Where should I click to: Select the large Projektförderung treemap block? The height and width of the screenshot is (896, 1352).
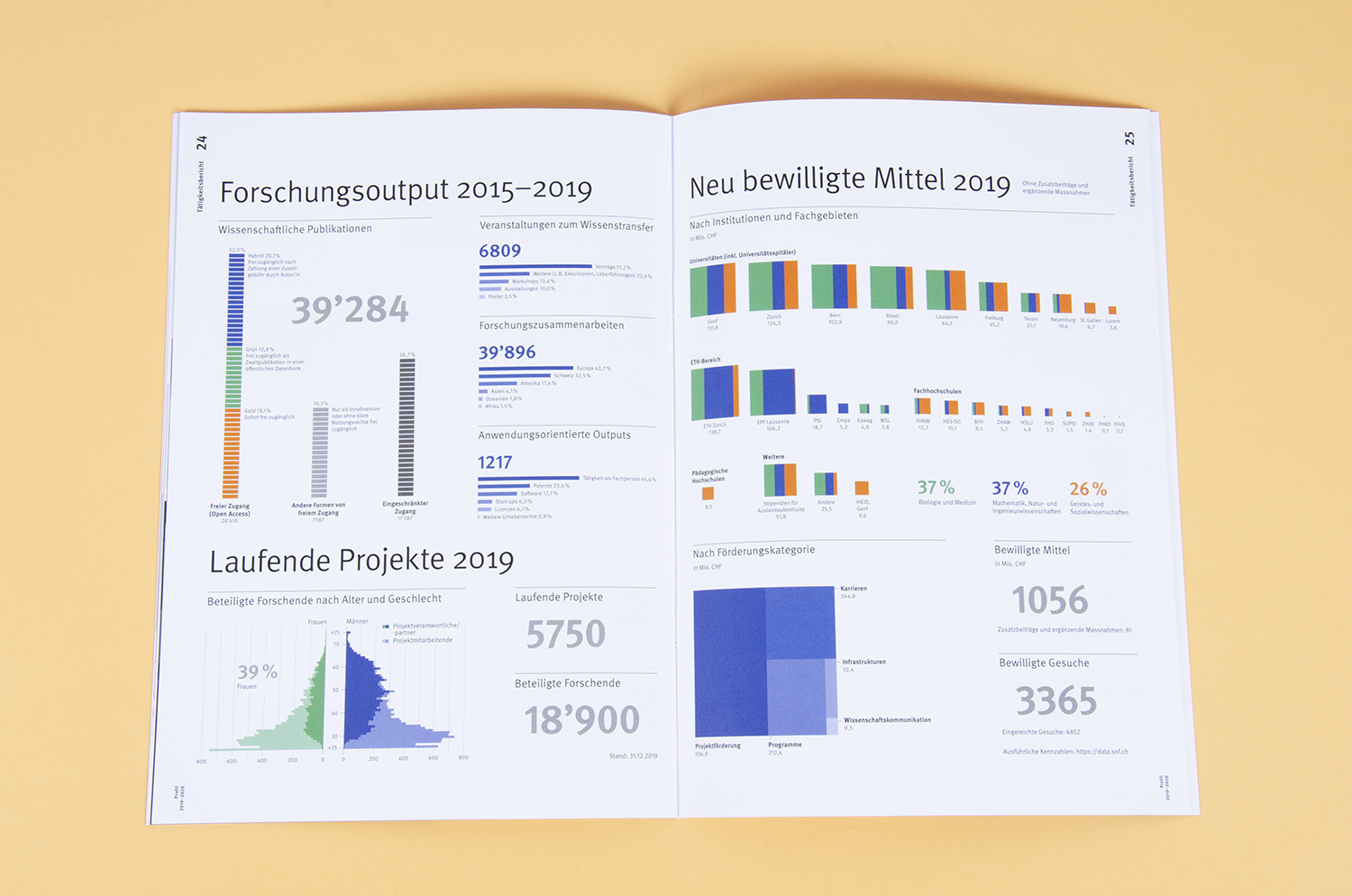tap(730, 663)
